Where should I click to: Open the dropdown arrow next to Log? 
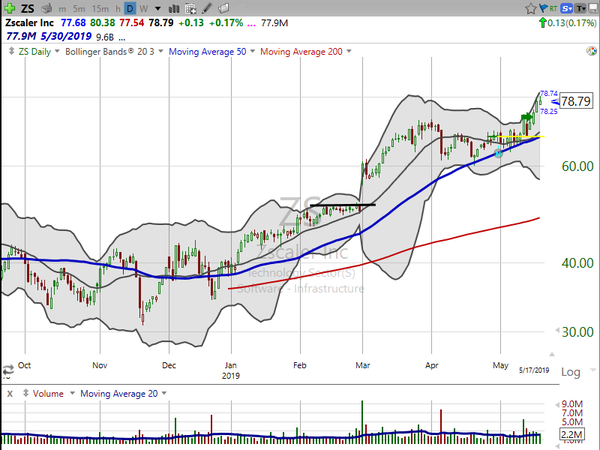click(x=593, y=370)
